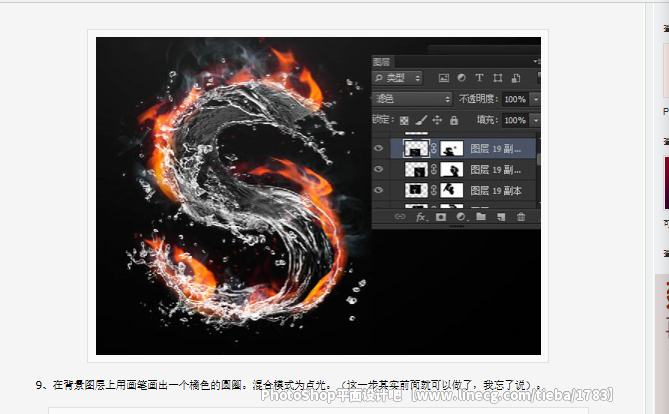Lock all padlock icon
Screen dimensions: 669x414
click(454, 120)
